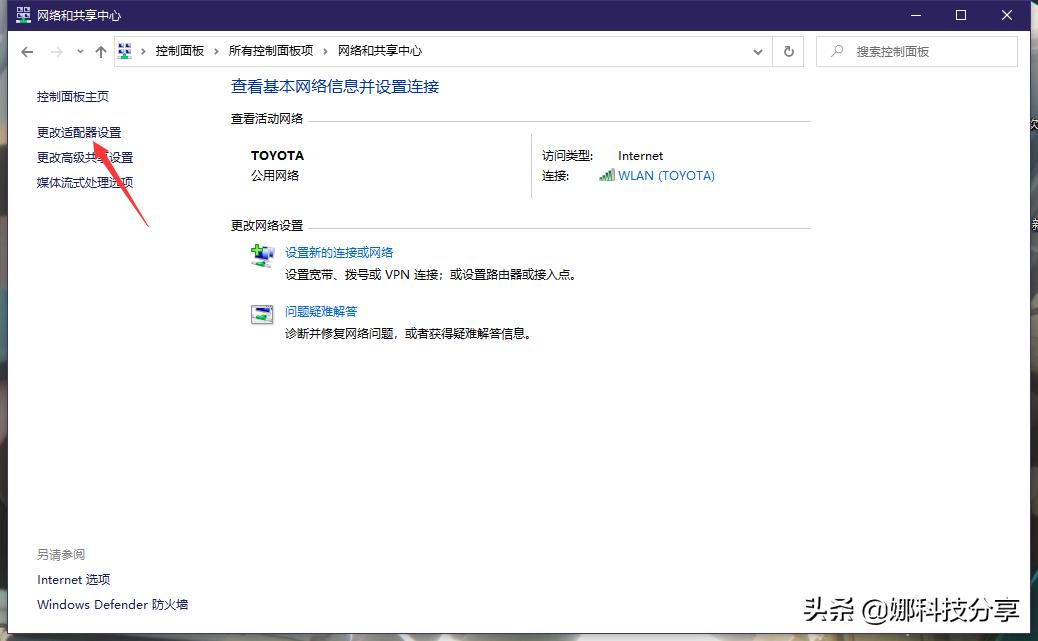Click the up-arrow navigation icon
This screenshot has width=1038, height=641.
100,50
